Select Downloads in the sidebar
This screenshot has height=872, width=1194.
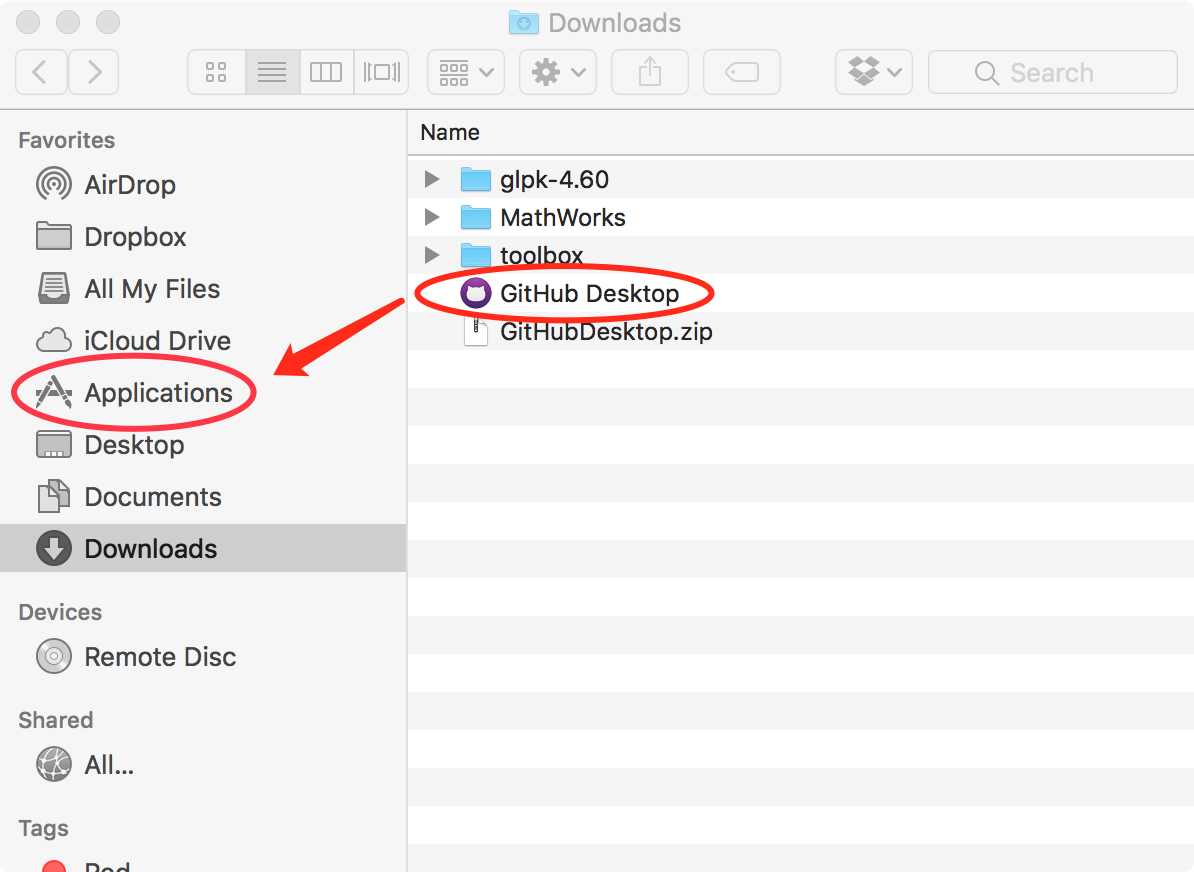(x=203, y=548)
